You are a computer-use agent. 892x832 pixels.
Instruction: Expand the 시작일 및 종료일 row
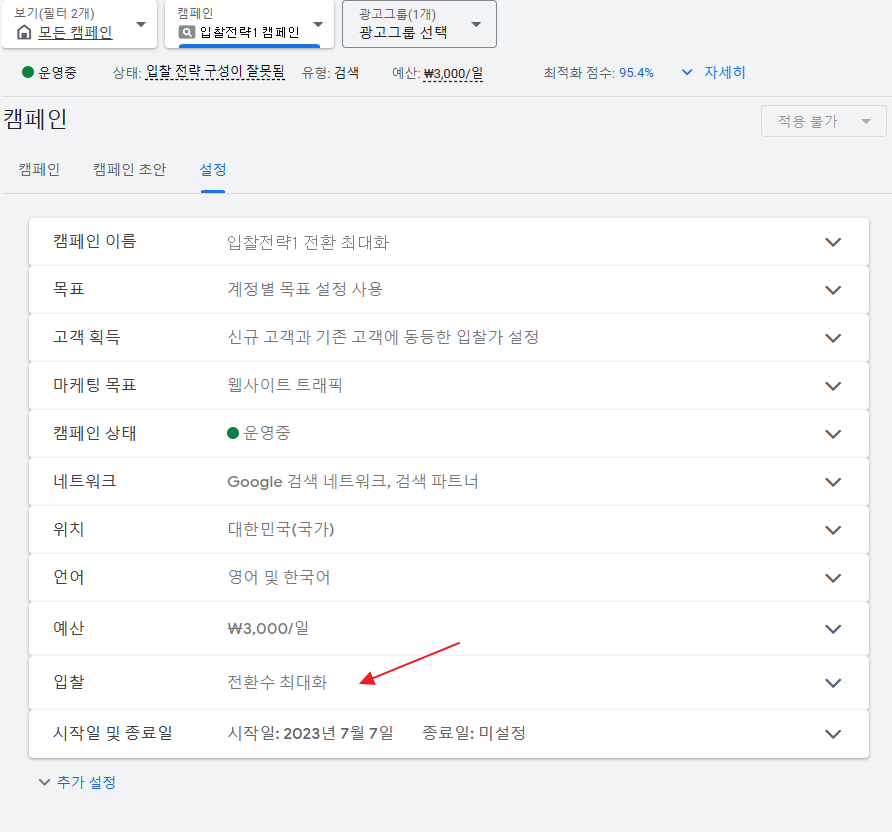(x=832, y=734)
